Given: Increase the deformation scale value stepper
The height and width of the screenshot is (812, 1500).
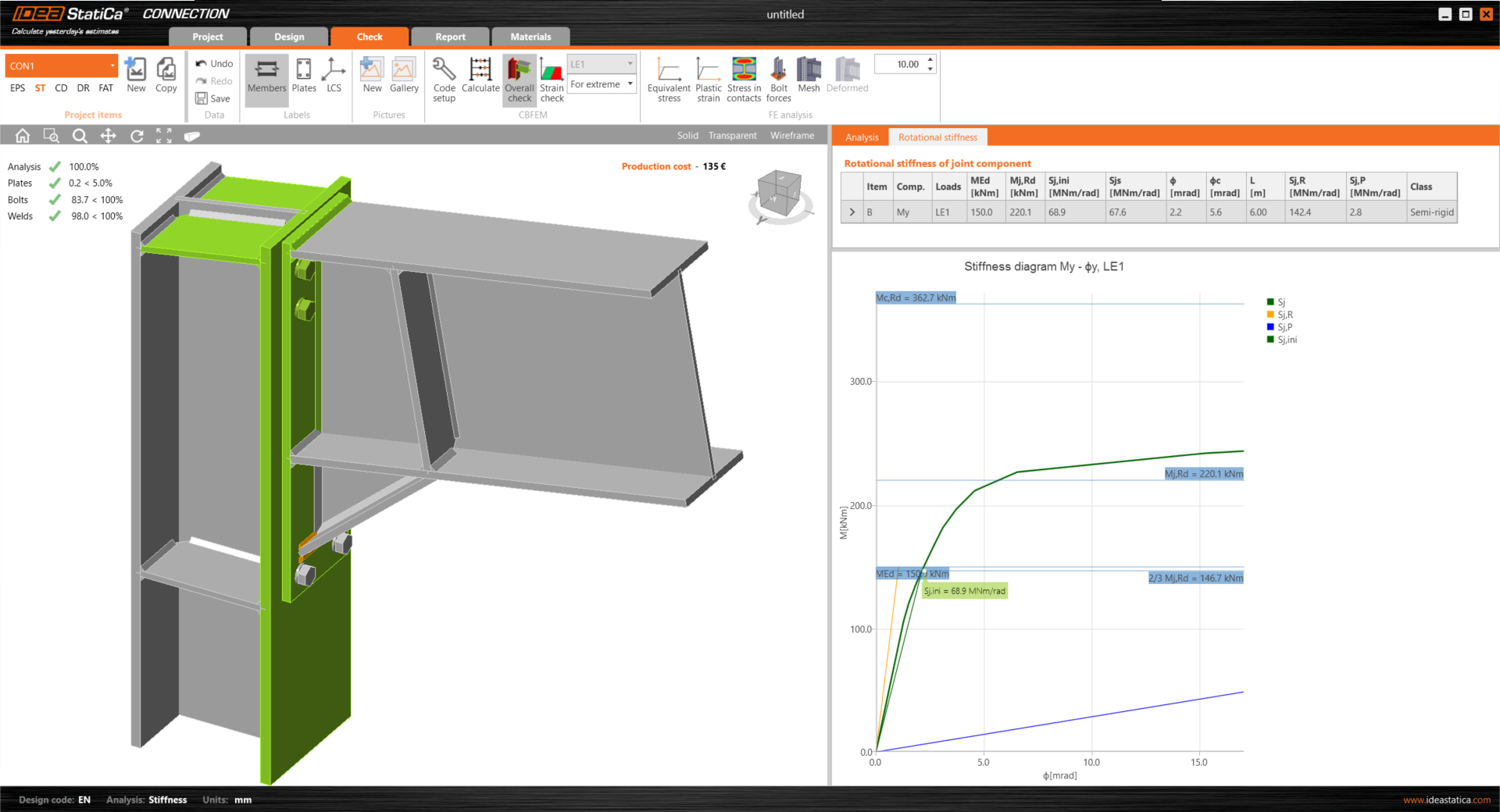Looking at the screenshot, I should point(930,60).
